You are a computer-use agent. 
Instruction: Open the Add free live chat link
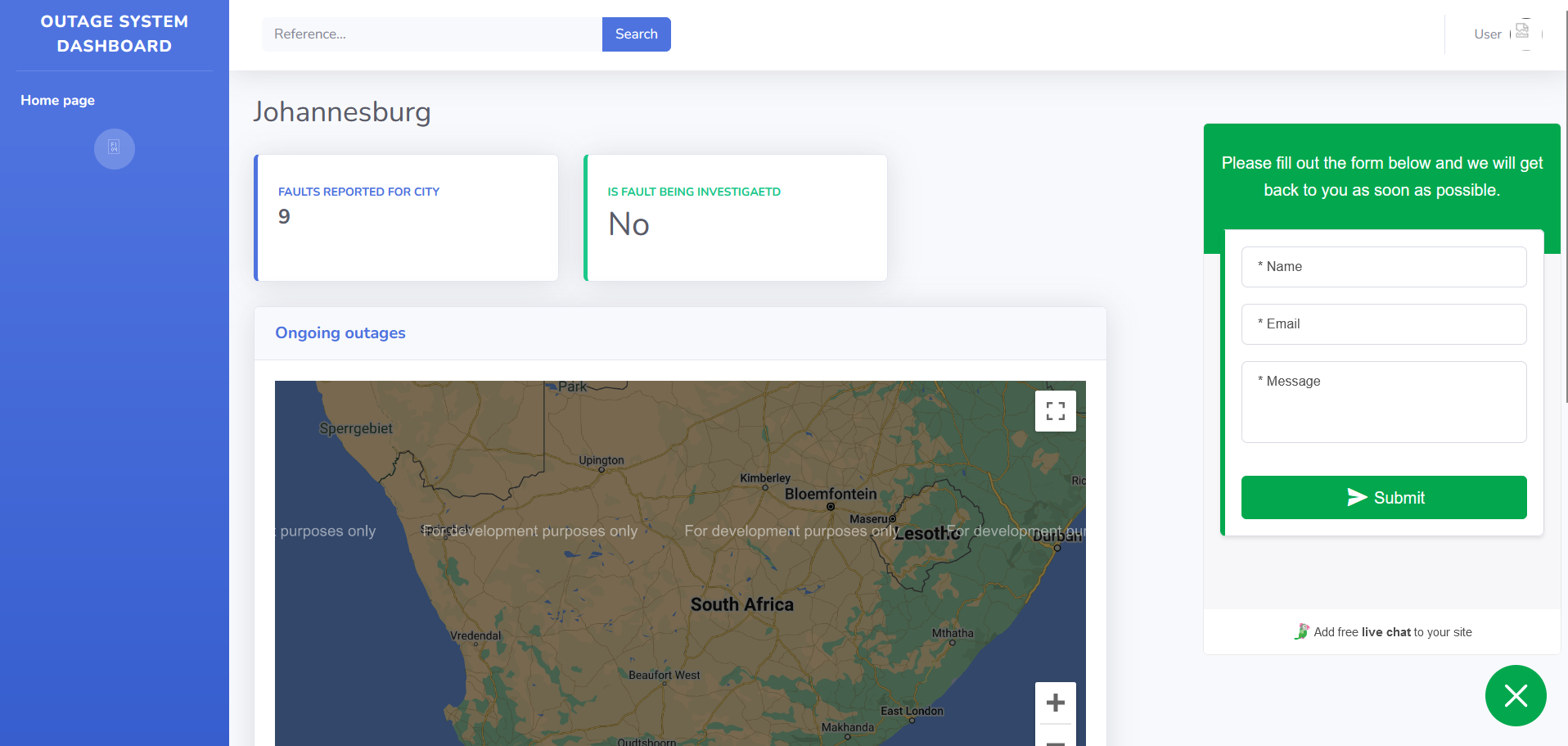click(1392, 631)
